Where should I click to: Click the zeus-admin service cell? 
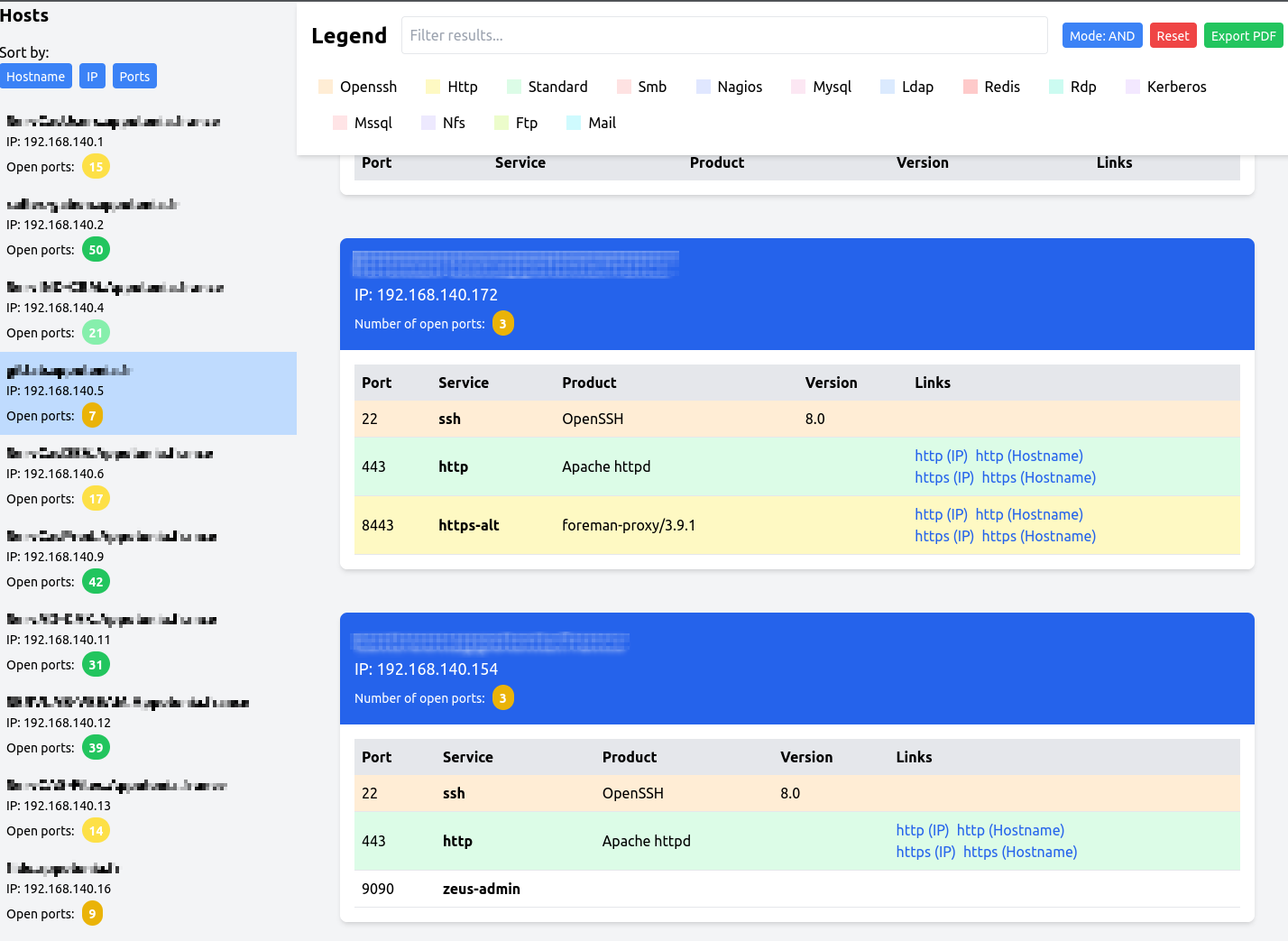pos(482,889)
